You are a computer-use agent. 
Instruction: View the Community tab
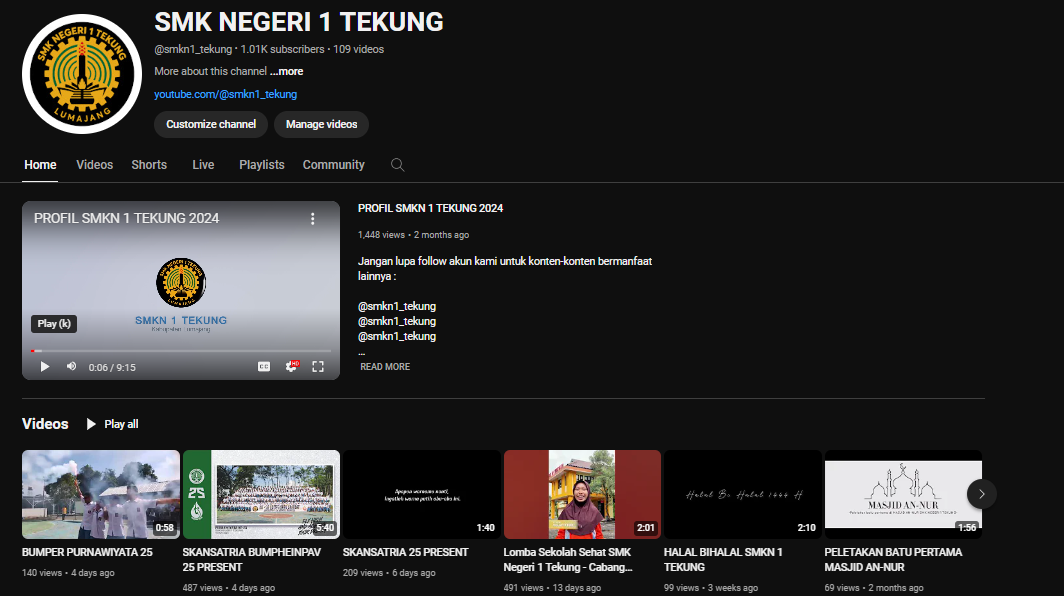[x=333, y=165]
